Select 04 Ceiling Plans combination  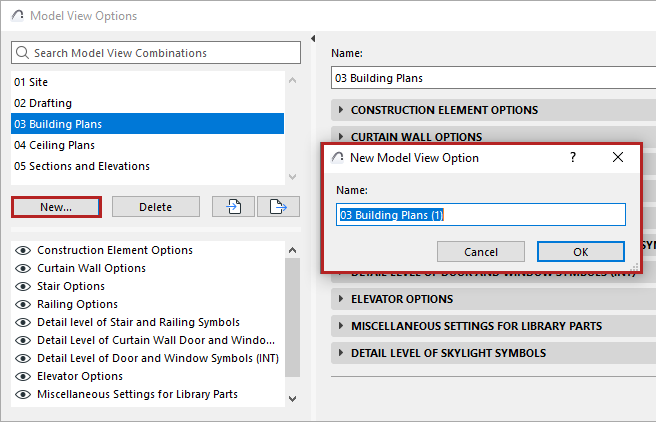click(52, 145)
